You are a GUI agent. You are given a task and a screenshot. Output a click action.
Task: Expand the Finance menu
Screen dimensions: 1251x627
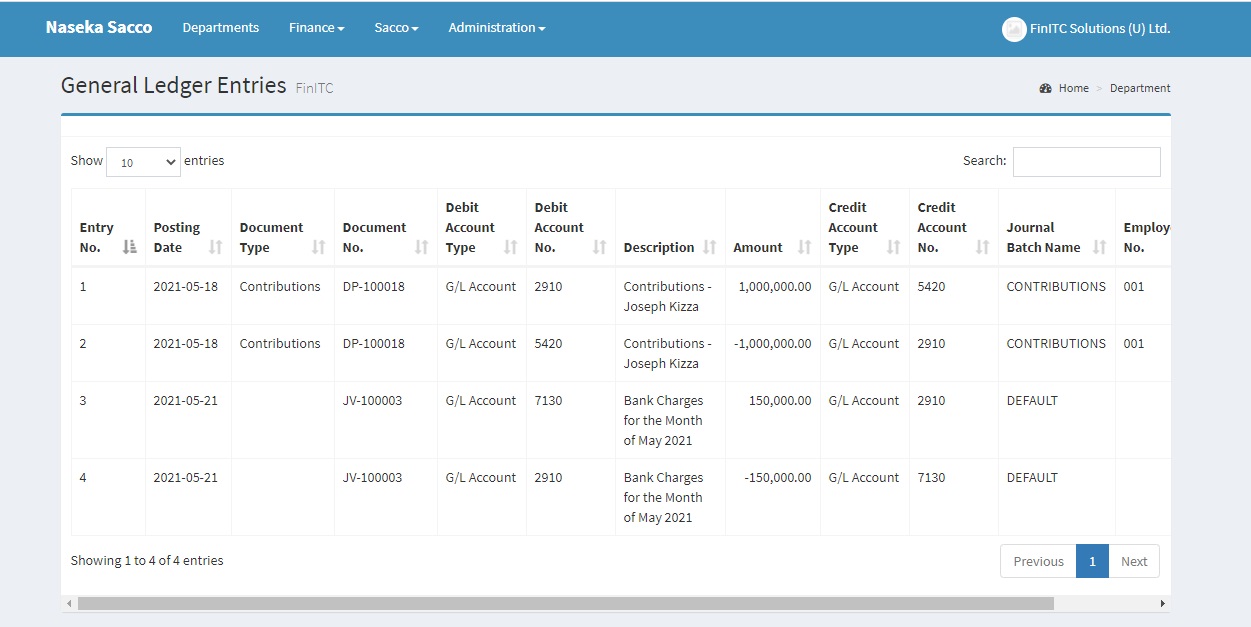tap(316, 28)
